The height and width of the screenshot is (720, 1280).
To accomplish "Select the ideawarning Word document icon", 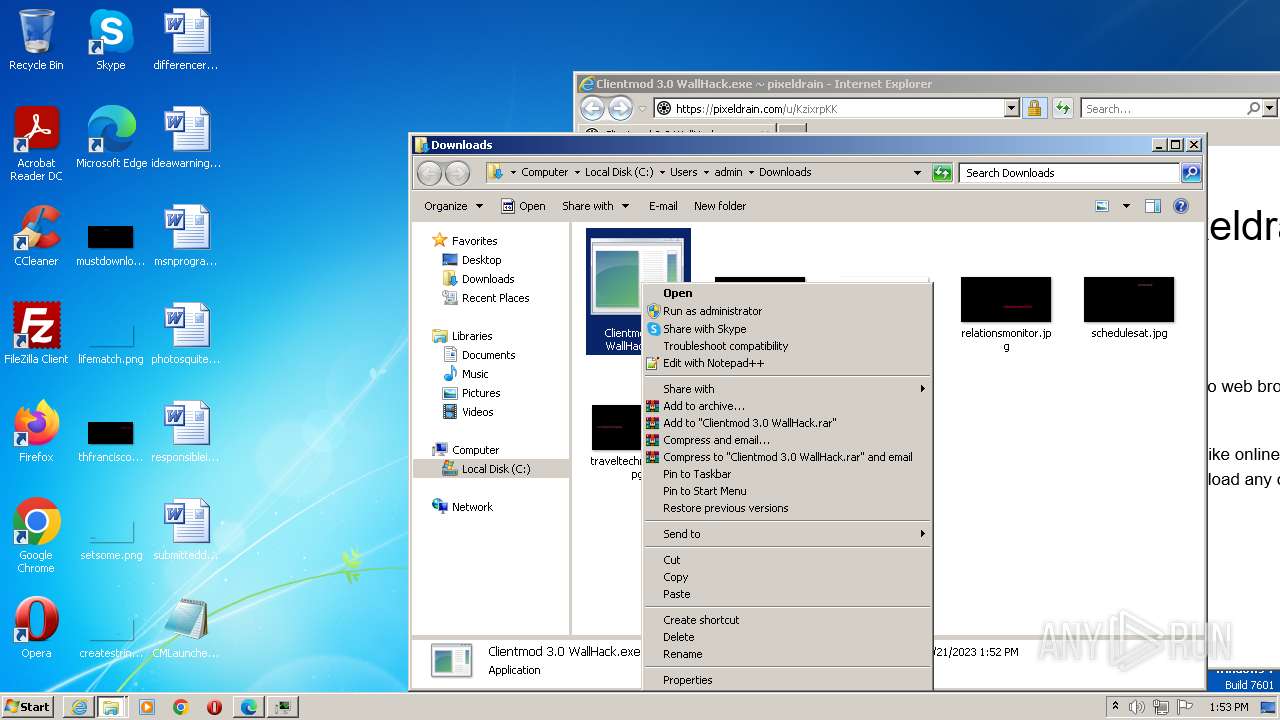I will click(x=186, y=137).
